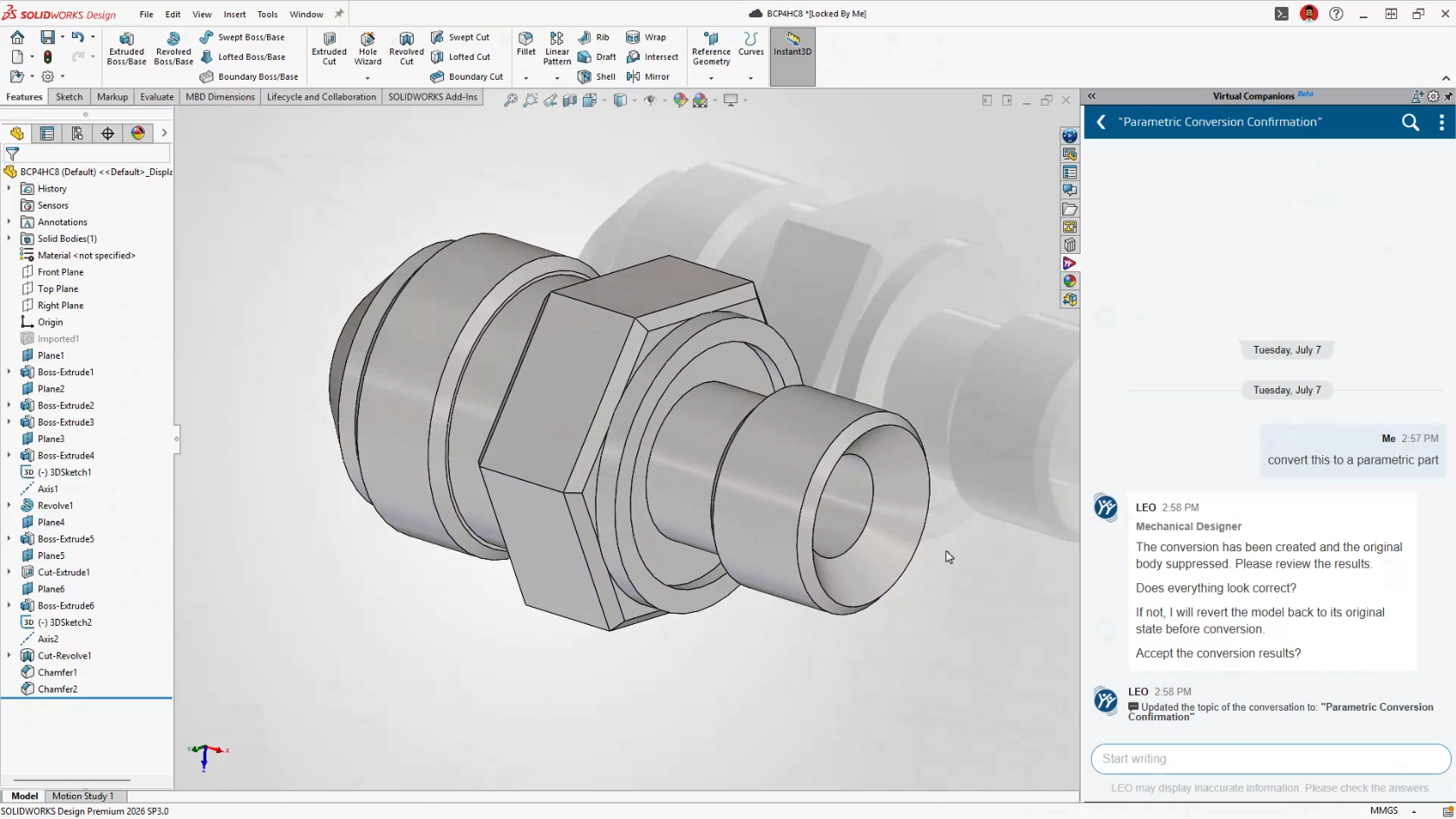Go back from the conversation header
Image resolution: width=1456 pixels, height=819 pixels.
[x=1101, y=122]
